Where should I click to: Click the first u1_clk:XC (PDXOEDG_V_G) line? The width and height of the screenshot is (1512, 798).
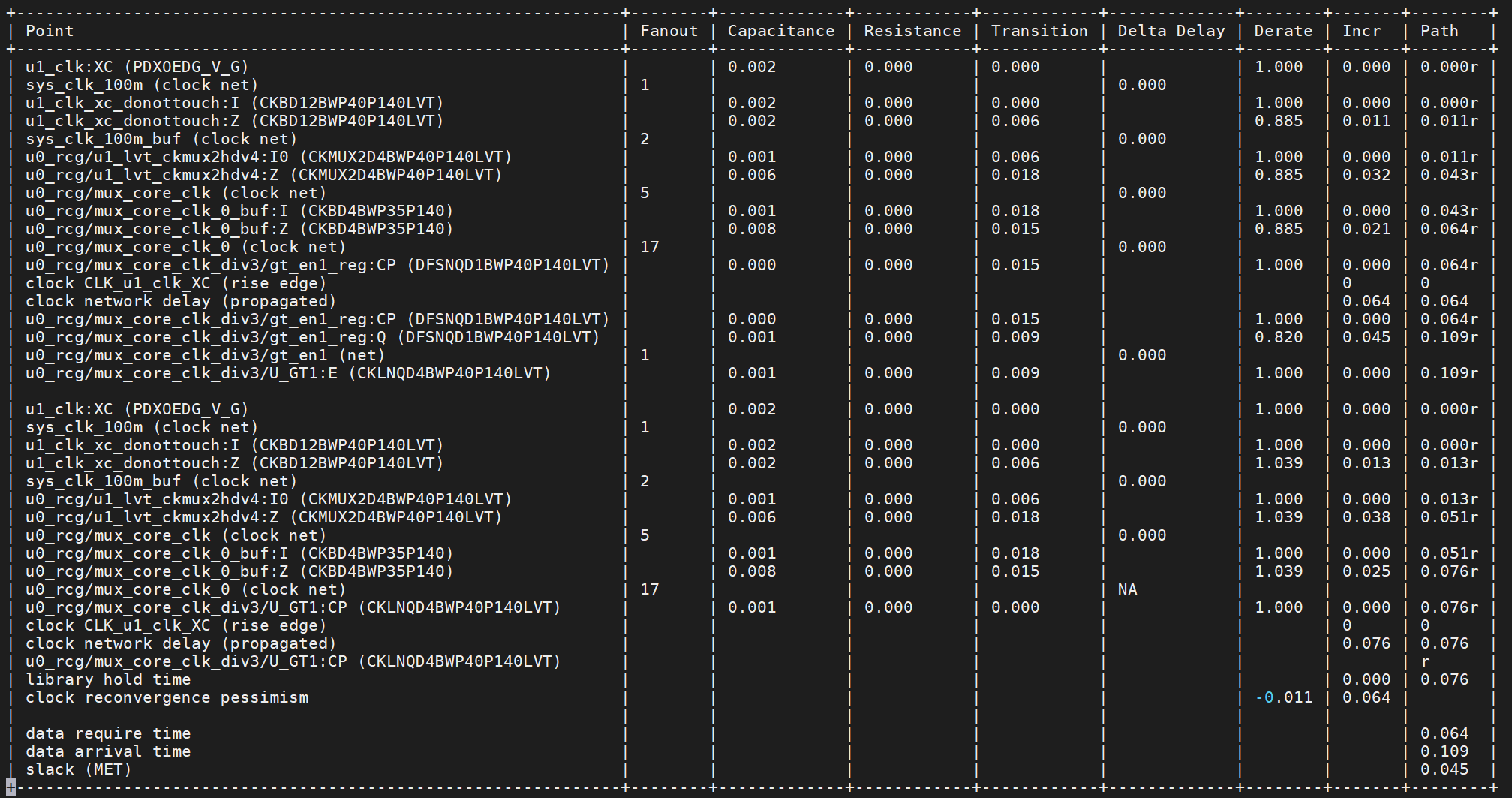137,67
